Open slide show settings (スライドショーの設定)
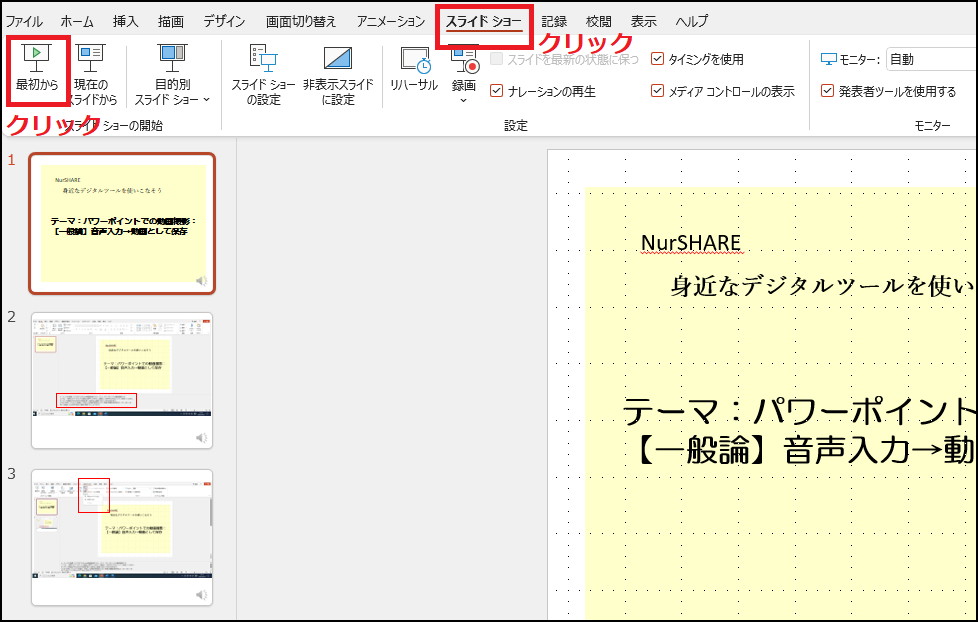This screenshot has width=978, height=622. [x=263, y=74]
